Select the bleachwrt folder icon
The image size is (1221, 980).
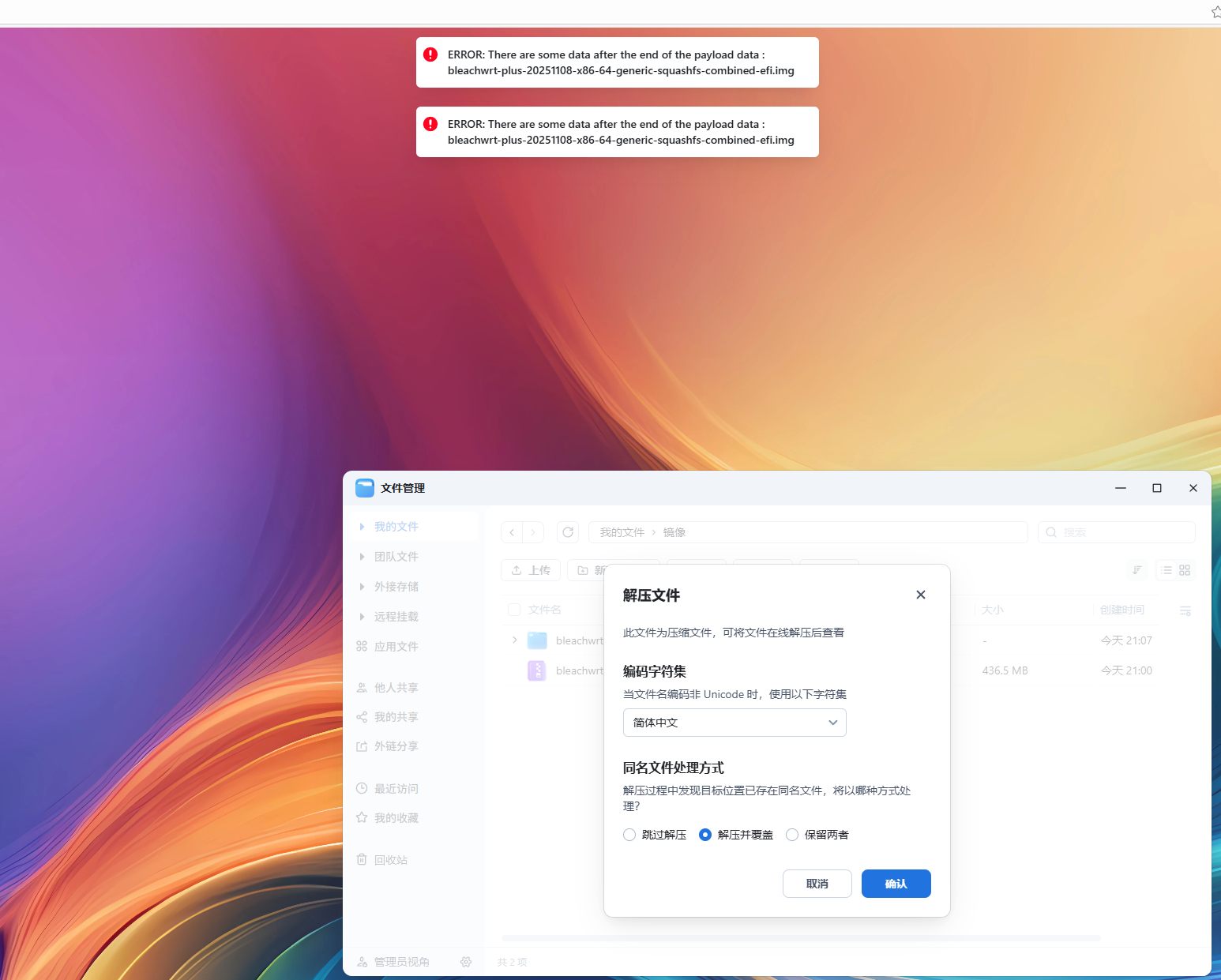point(537,640)
